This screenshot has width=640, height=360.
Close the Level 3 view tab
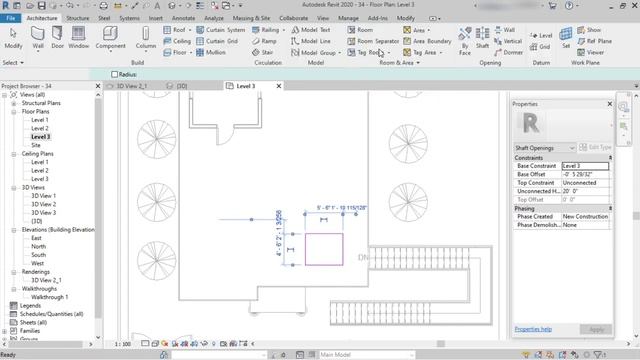pyautogui.click(x=279, y=86)
